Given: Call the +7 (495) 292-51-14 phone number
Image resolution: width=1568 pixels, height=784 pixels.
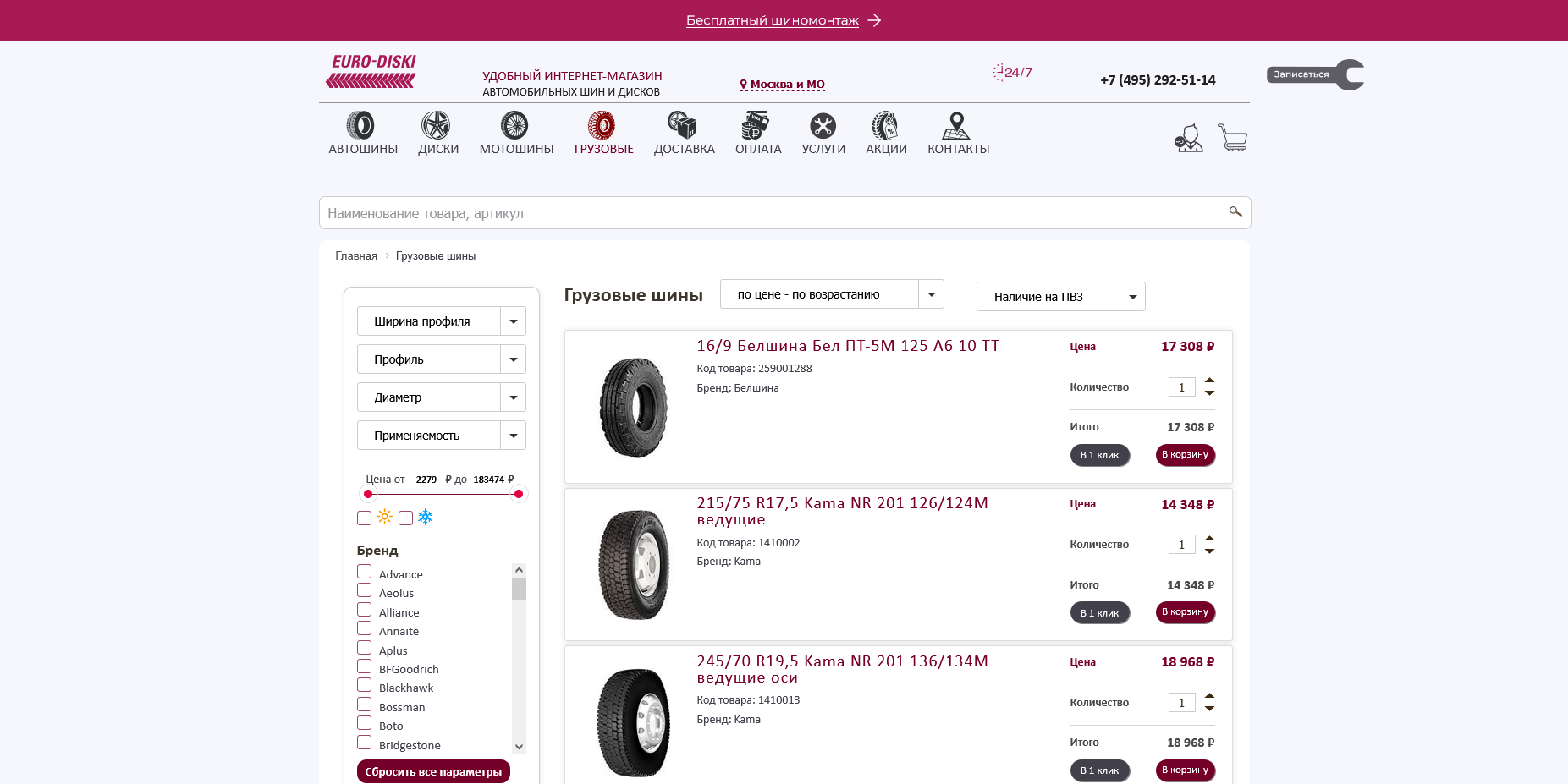Looking at the screenshot, I should [x=1158, y=80].
